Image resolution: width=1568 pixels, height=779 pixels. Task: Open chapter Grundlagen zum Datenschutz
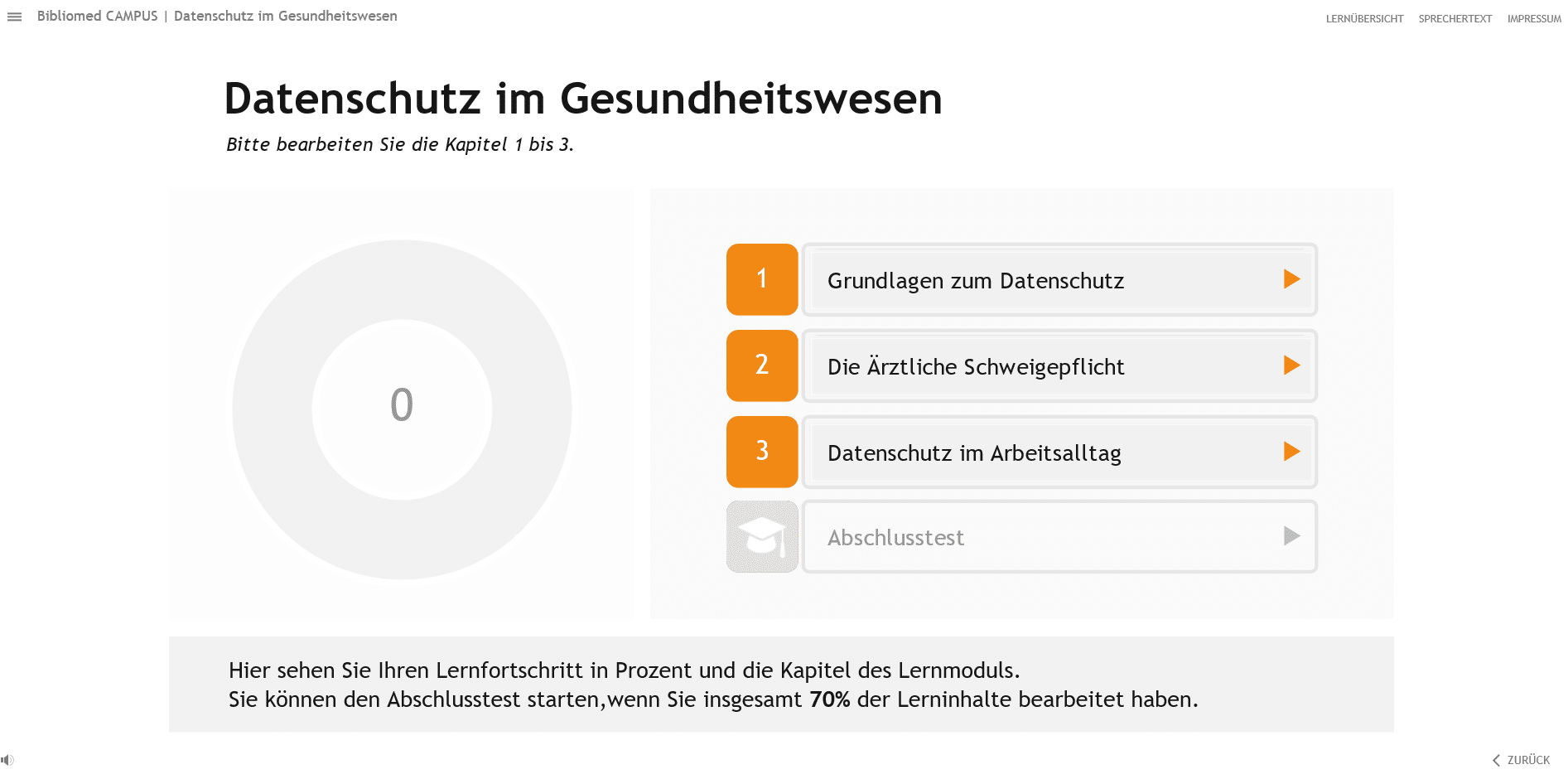(x=1059, y=279)
